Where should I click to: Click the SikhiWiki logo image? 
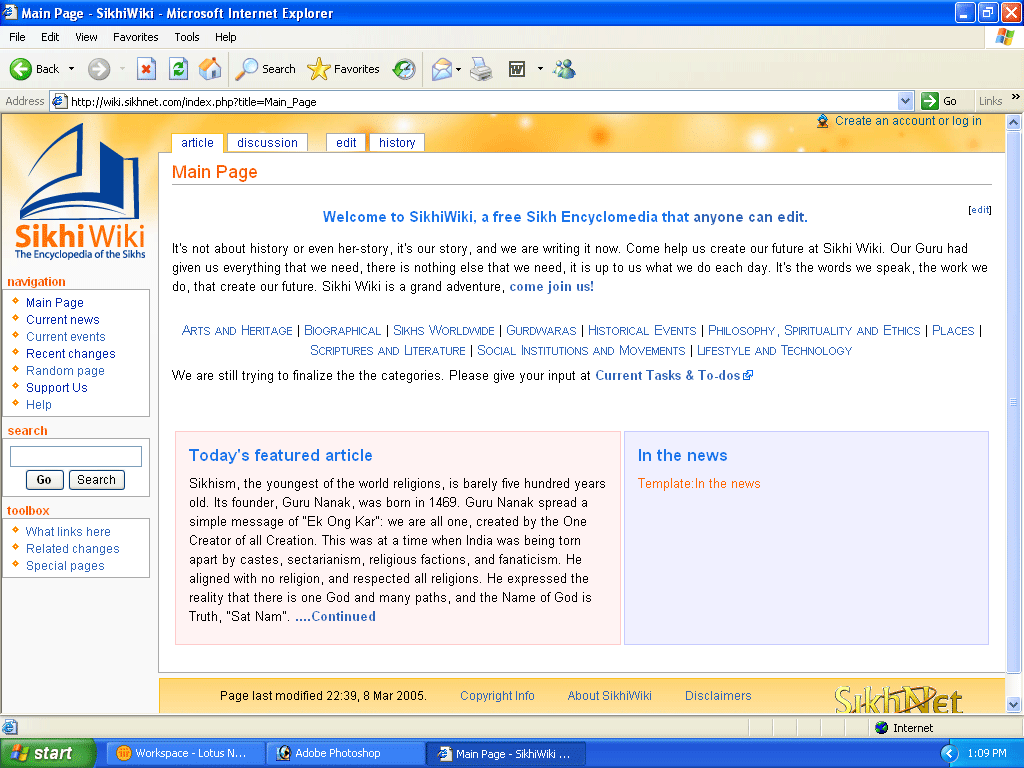(x=80, y=191)
